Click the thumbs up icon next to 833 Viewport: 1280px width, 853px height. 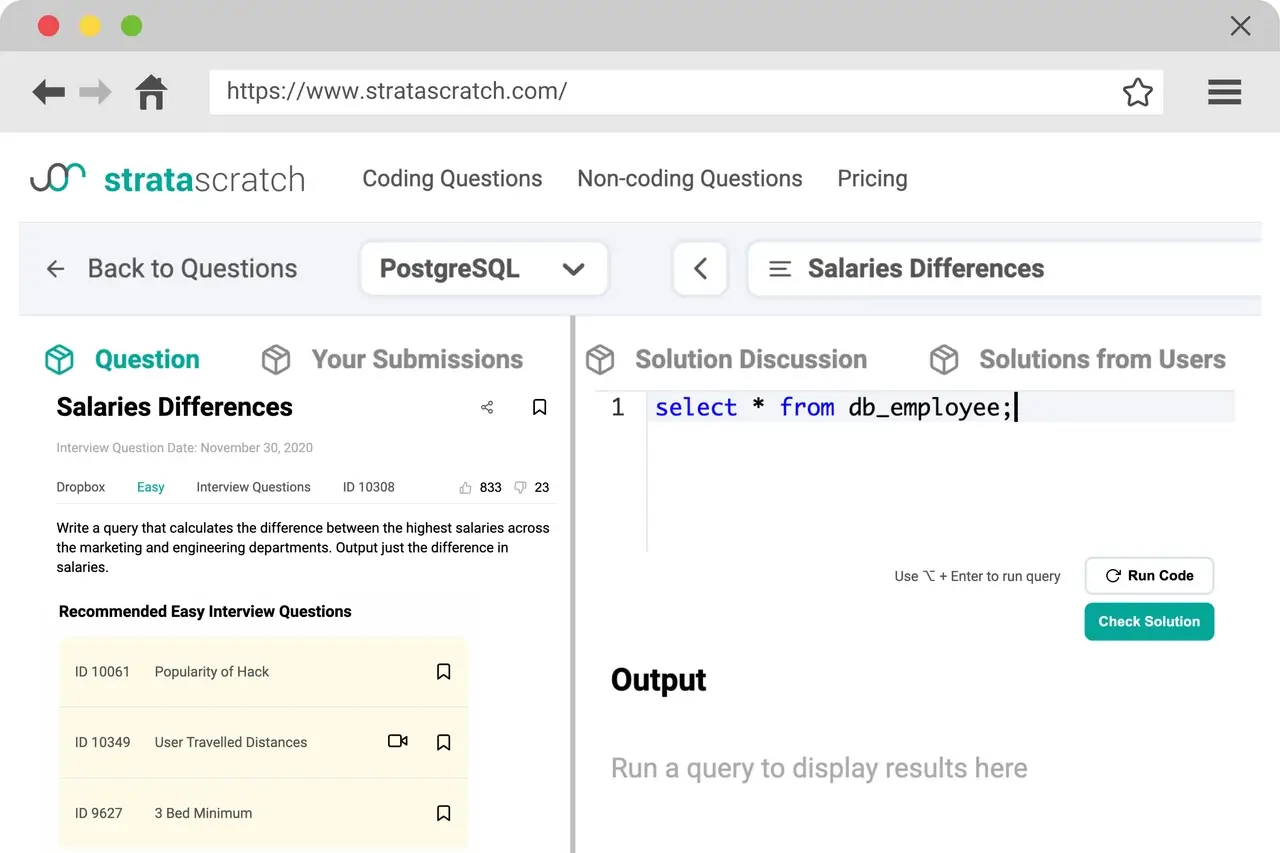pos(465,488)
